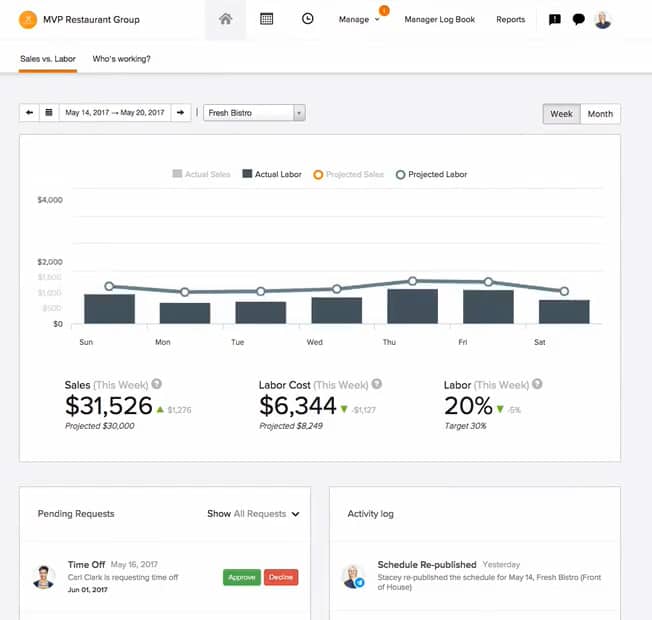652x620 pixels.
Task: Open the user profile avatar
Action: coord(603,20)
